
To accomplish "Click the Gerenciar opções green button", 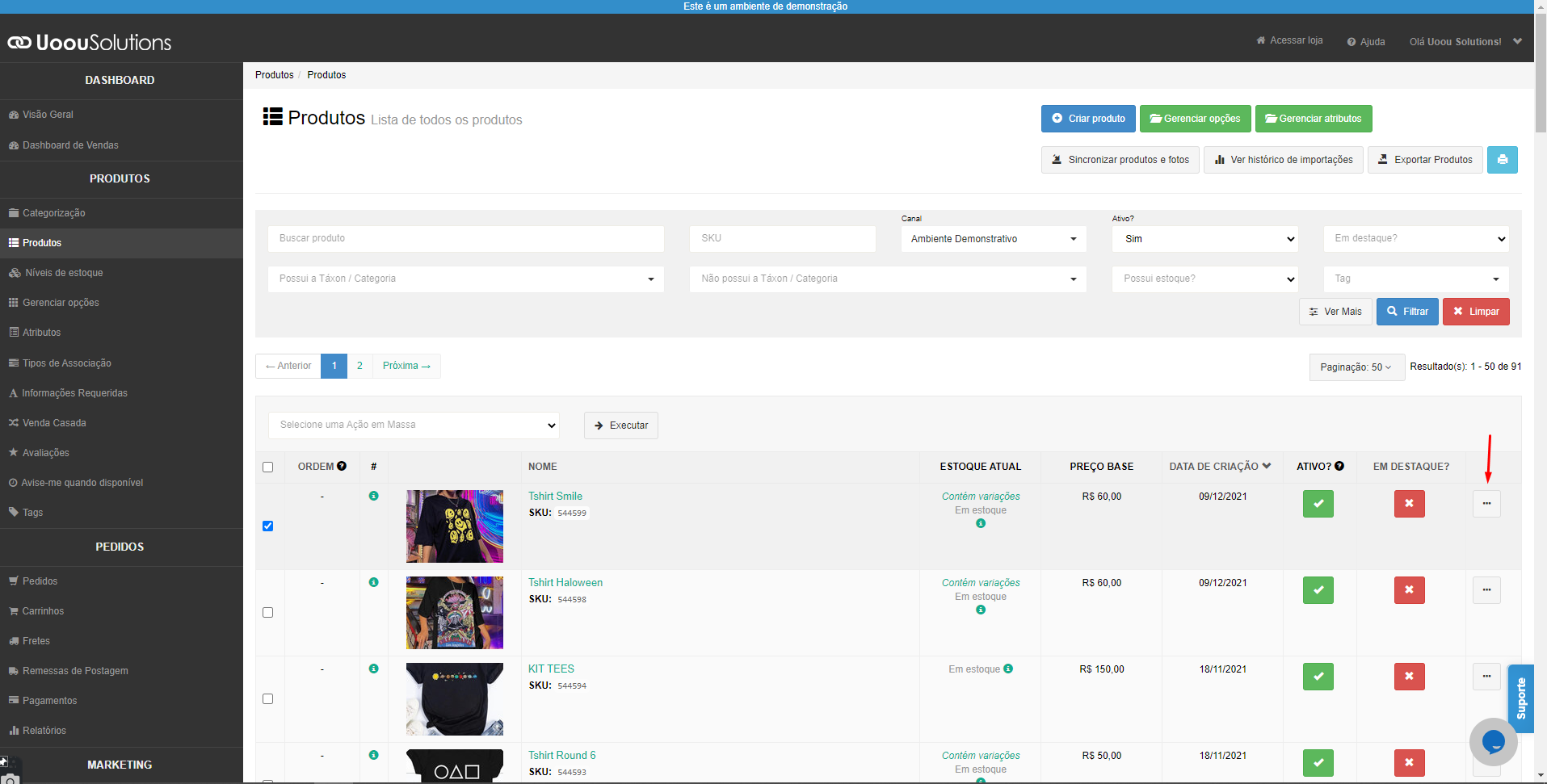I will coord(1195,119).
